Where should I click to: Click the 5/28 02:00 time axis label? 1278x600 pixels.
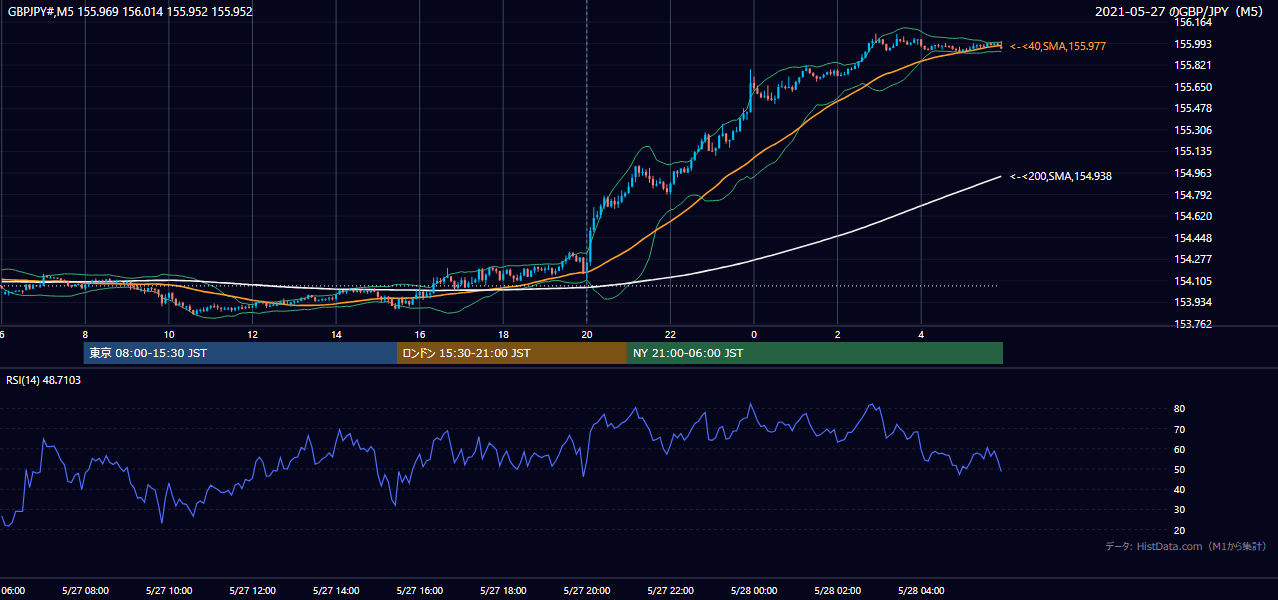click(837, 590)
